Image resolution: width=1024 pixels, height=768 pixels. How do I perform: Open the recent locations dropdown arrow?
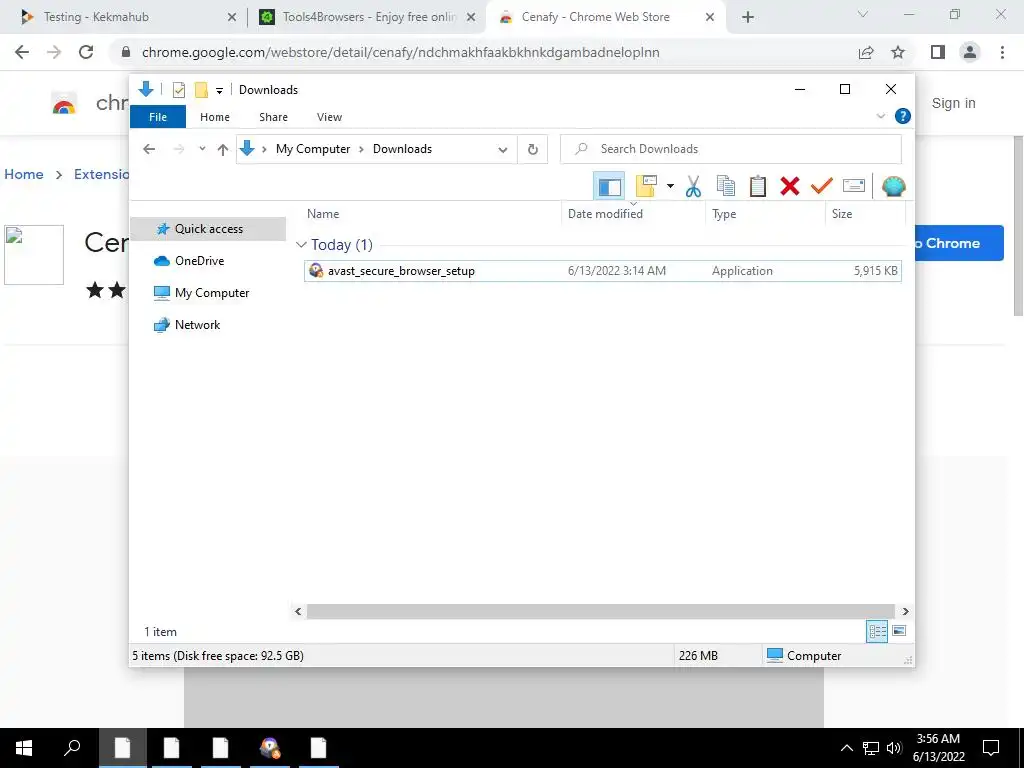click(x=202, y=149)
